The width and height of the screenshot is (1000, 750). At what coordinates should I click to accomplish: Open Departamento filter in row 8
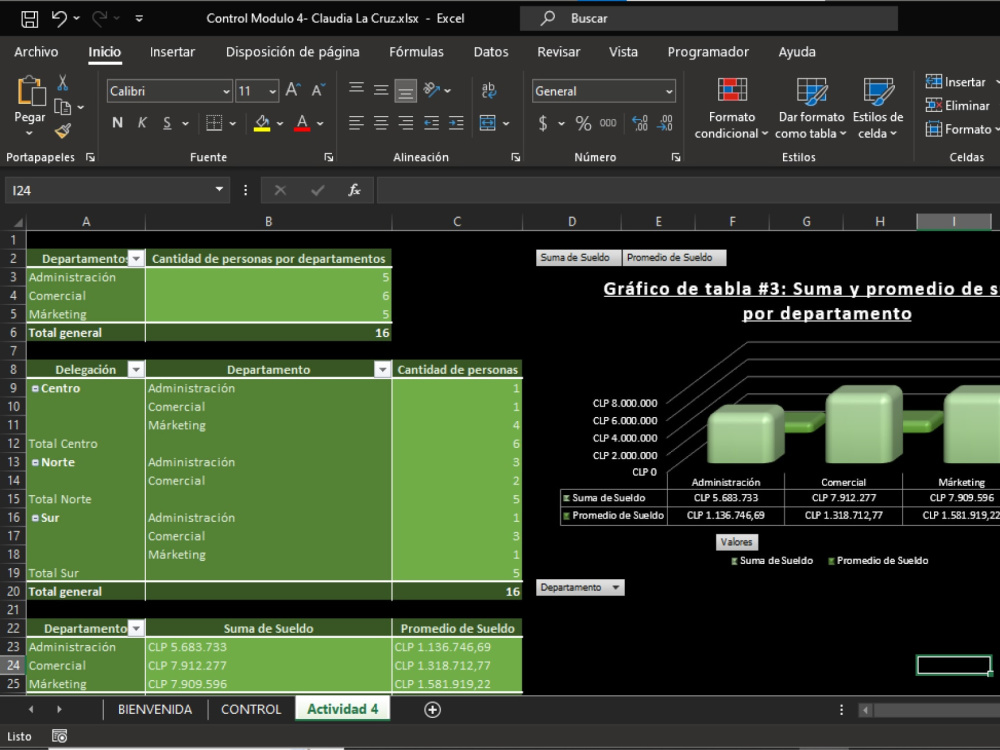[x=382, y=369]
